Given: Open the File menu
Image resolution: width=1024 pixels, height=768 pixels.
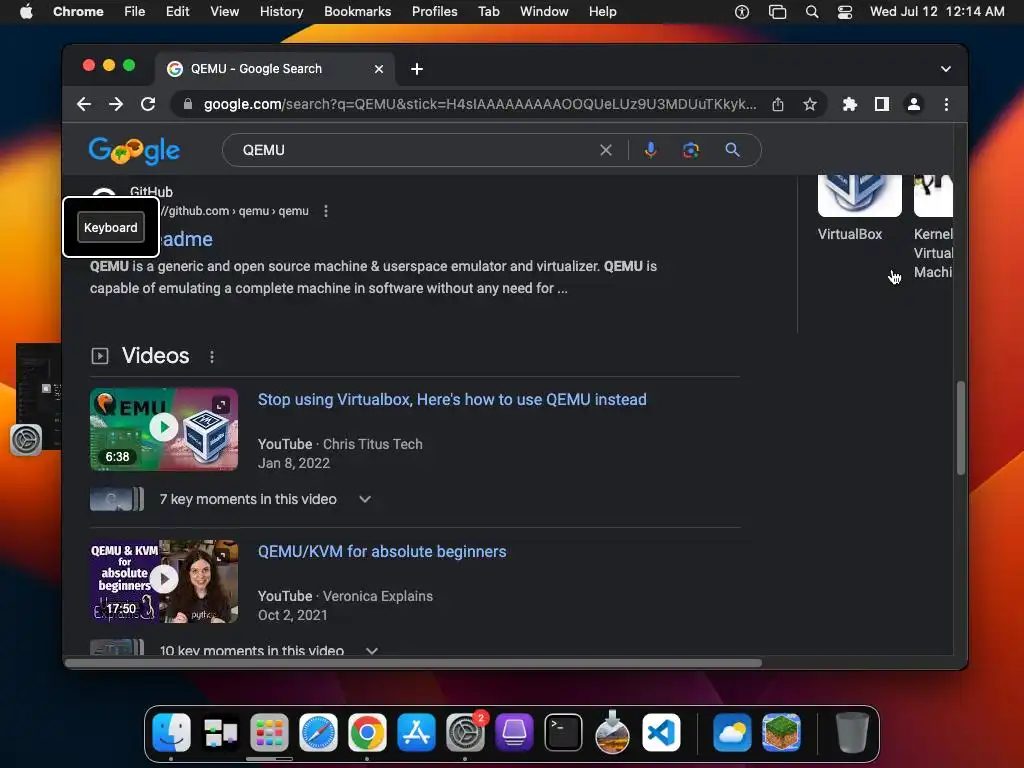Looking at the screenshot, I should pyautogui.click(x=135, y=12).
